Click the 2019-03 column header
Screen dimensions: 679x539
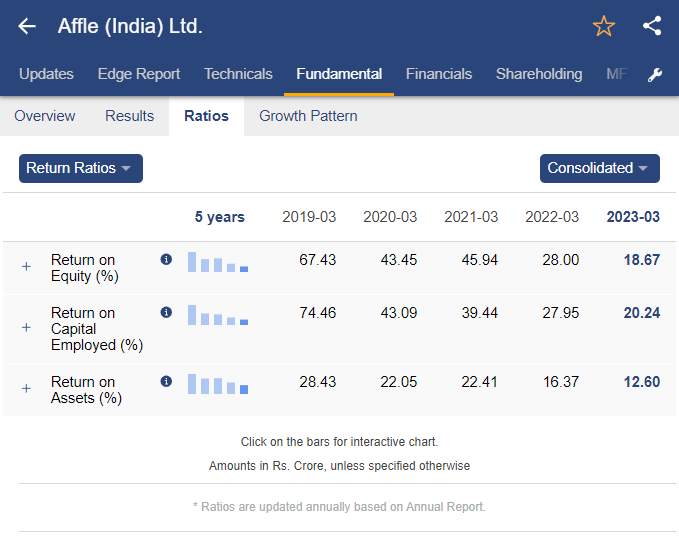pos(309,217)
